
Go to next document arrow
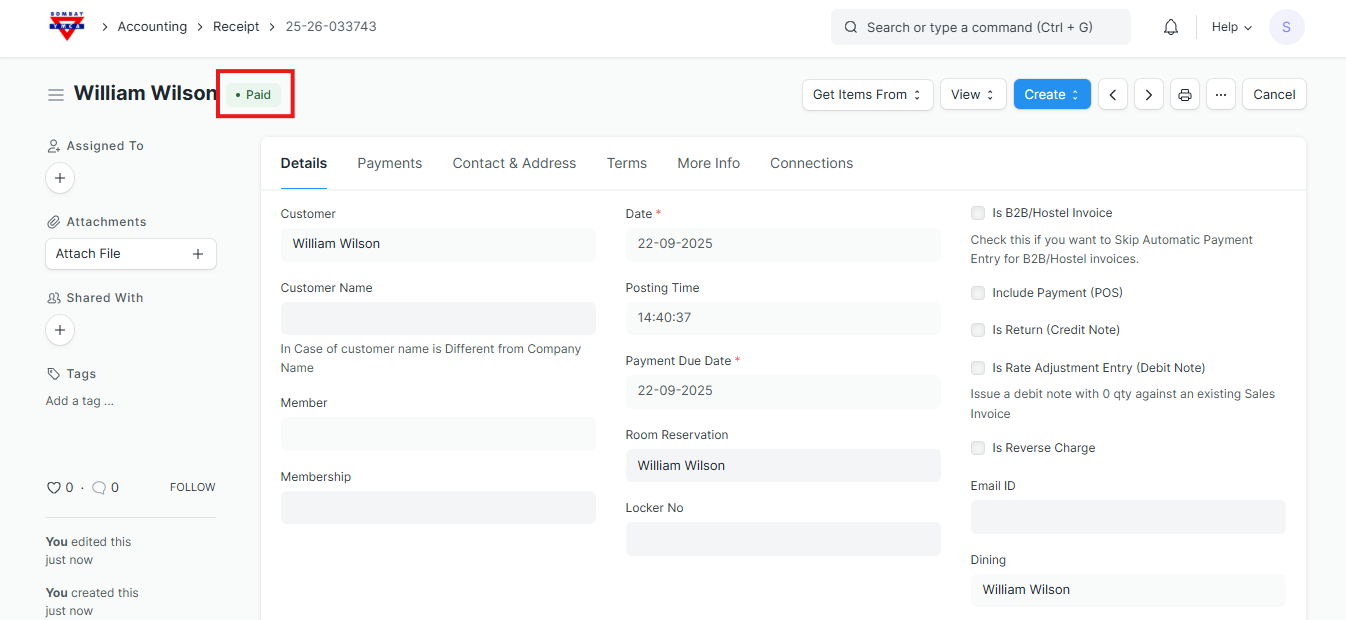pos(1149,95)
